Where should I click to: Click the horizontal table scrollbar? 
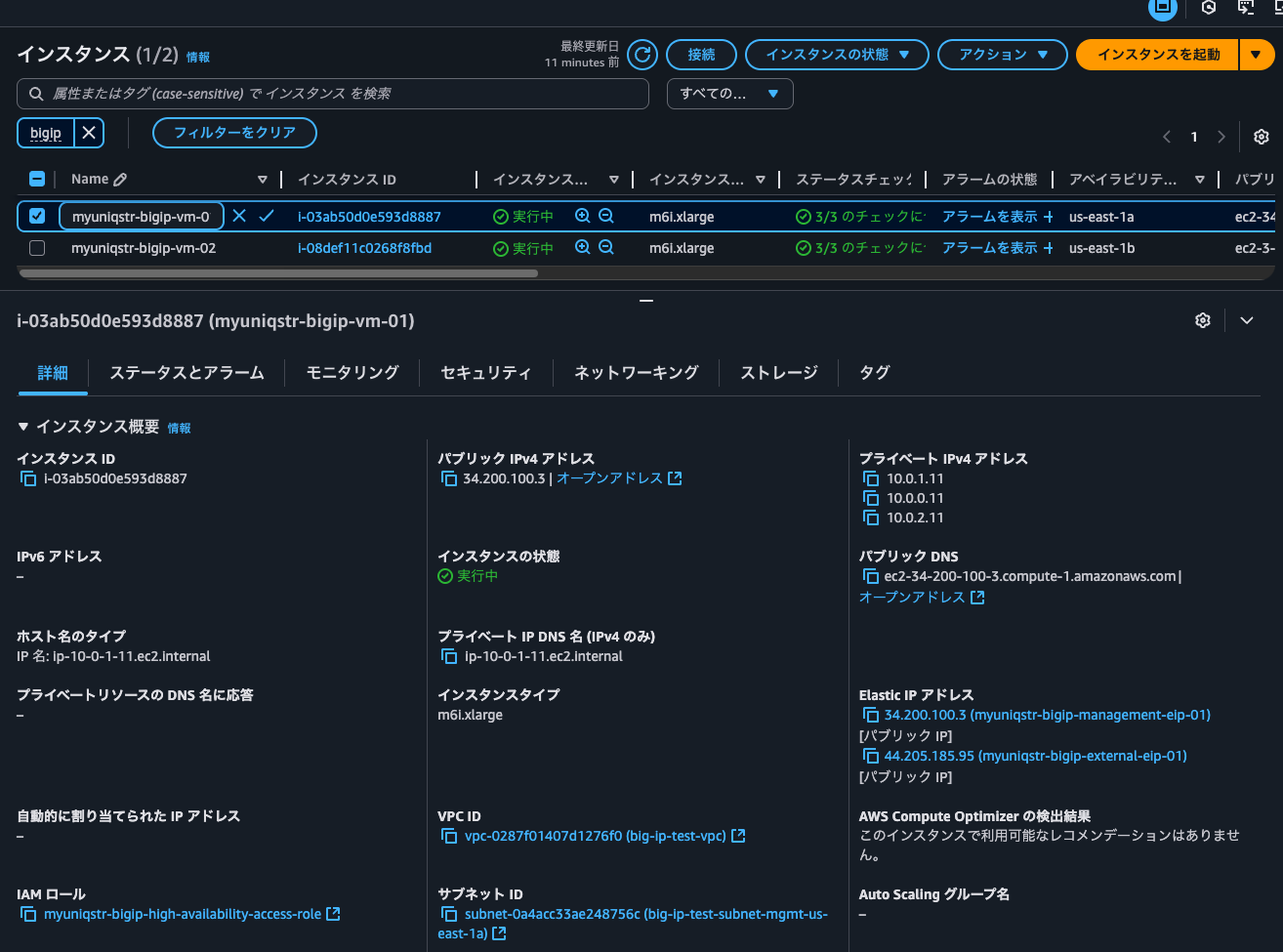(278, 273)
